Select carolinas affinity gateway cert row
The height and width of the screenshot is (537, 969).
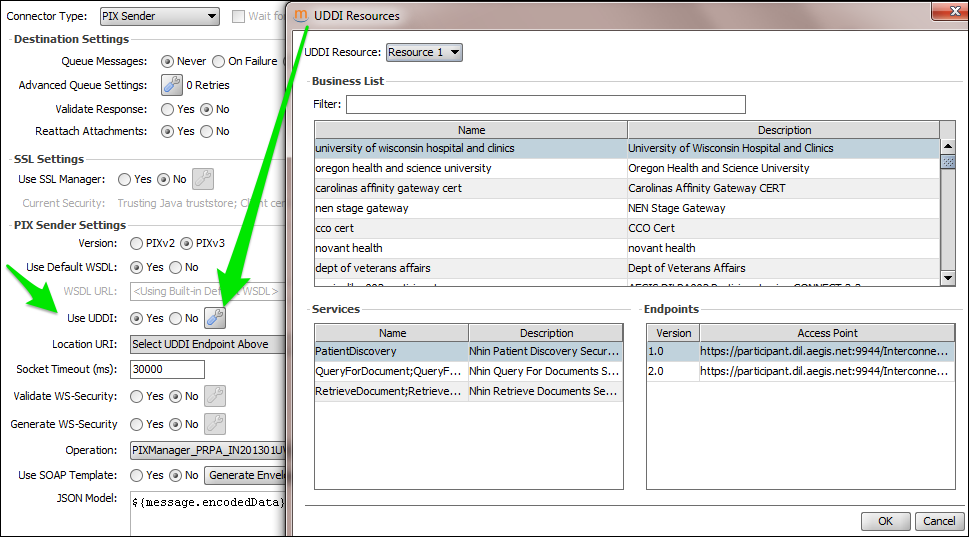click(x=627, y=188)
